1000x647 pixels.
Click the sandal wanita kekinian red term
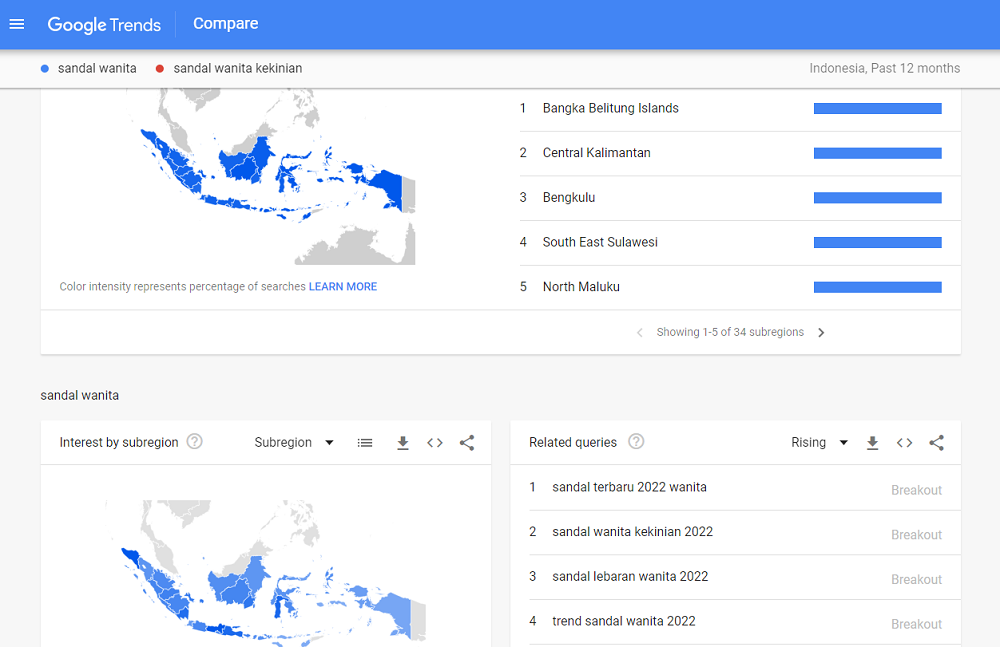tap(237, 69)
